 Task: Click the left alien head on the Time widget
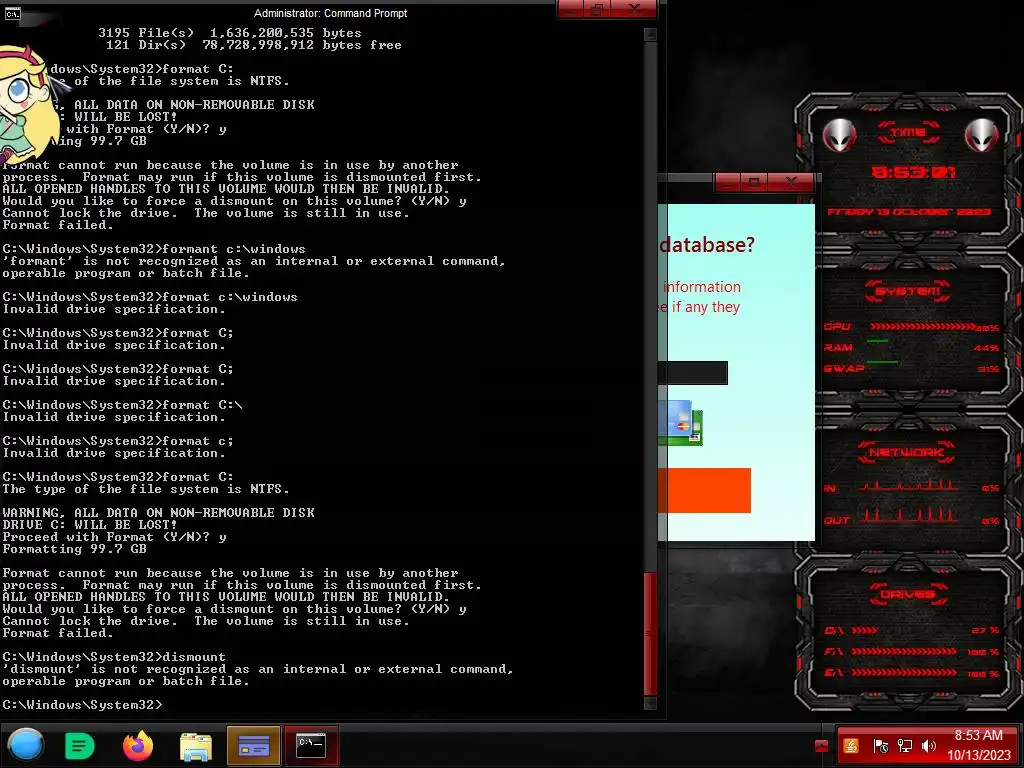click(839, 135)
